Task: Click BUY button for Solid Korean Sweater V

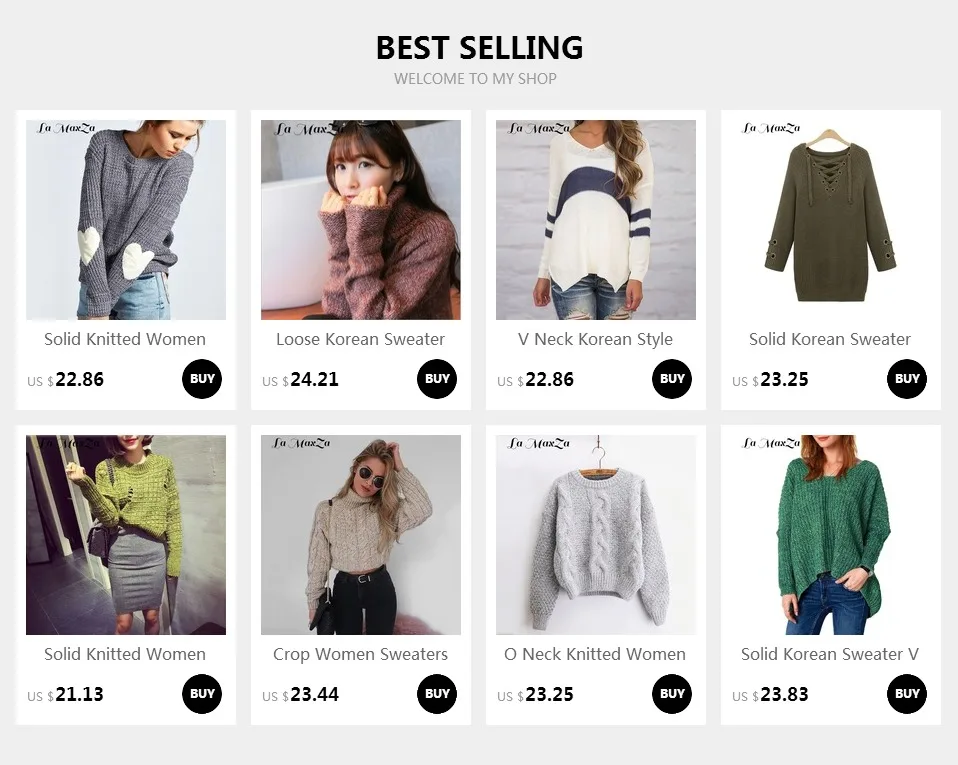Action: (907, 694)
